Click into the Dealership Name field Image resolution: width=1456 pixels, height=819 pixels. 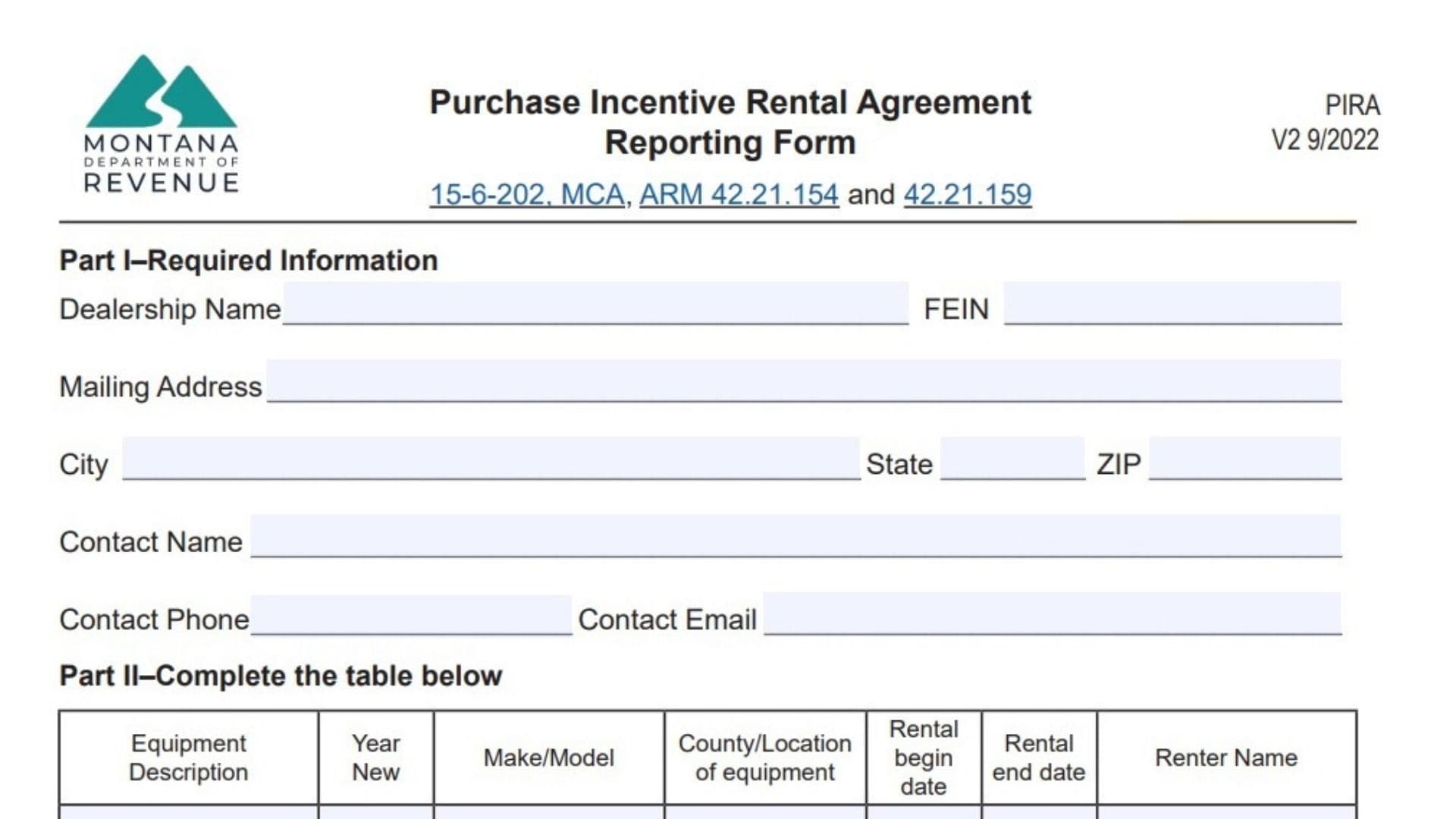[x=595, y=304]
